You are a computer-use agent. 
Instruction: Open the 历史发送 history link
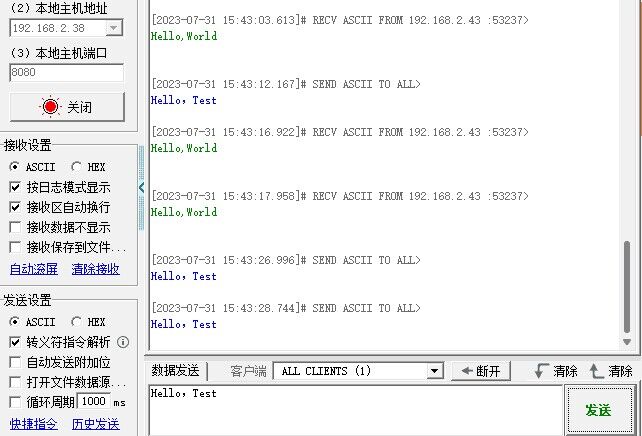coord(95,424)
